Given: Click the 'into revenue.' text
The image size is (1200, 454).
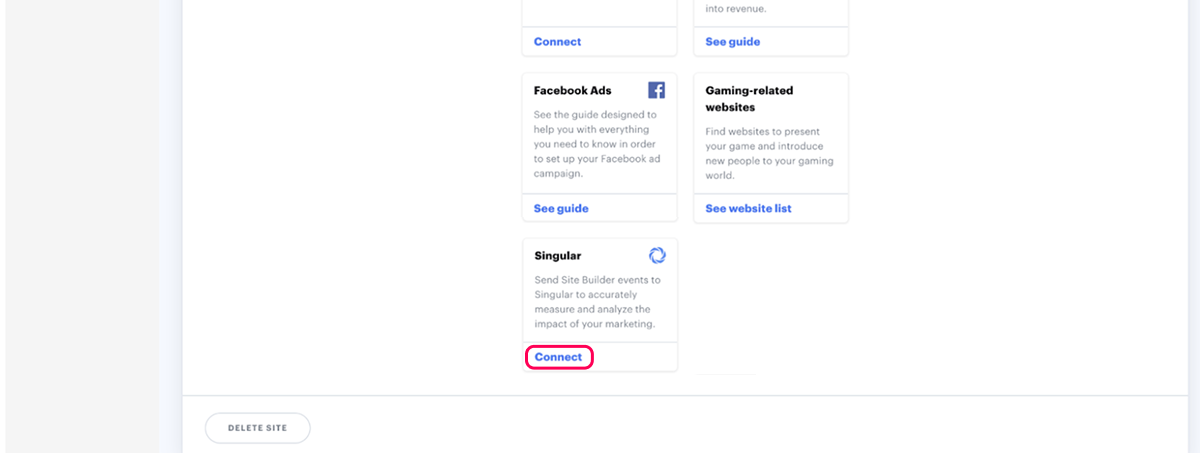Looking at the screenshot, I should [x=738, y=10].
